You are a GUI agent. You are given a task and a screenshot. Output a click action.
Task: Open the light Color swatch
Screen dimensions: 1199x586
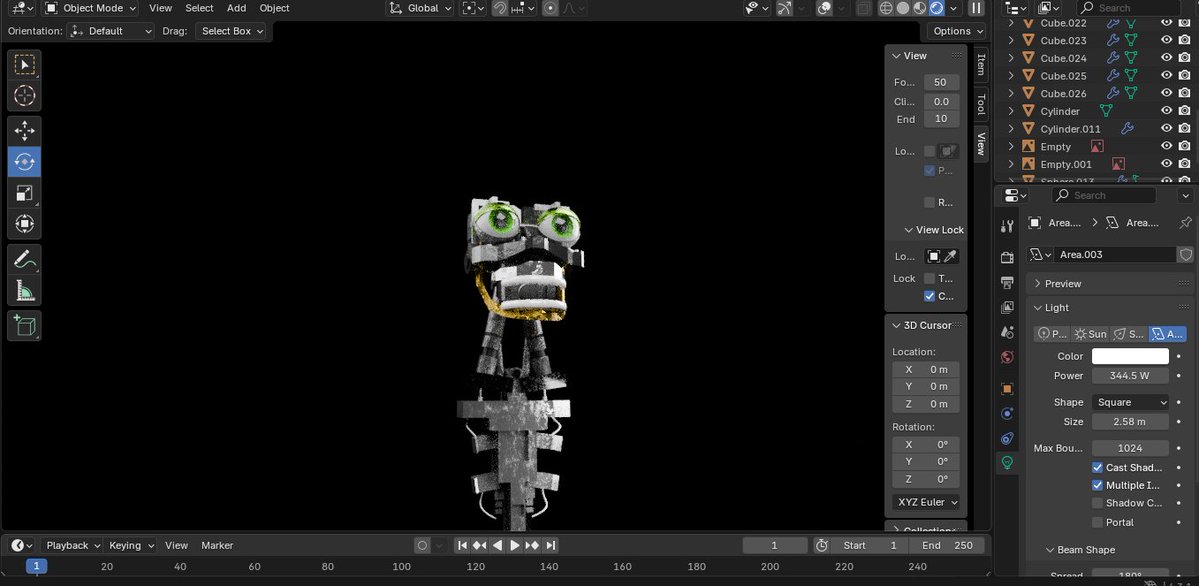[1130, 356]
